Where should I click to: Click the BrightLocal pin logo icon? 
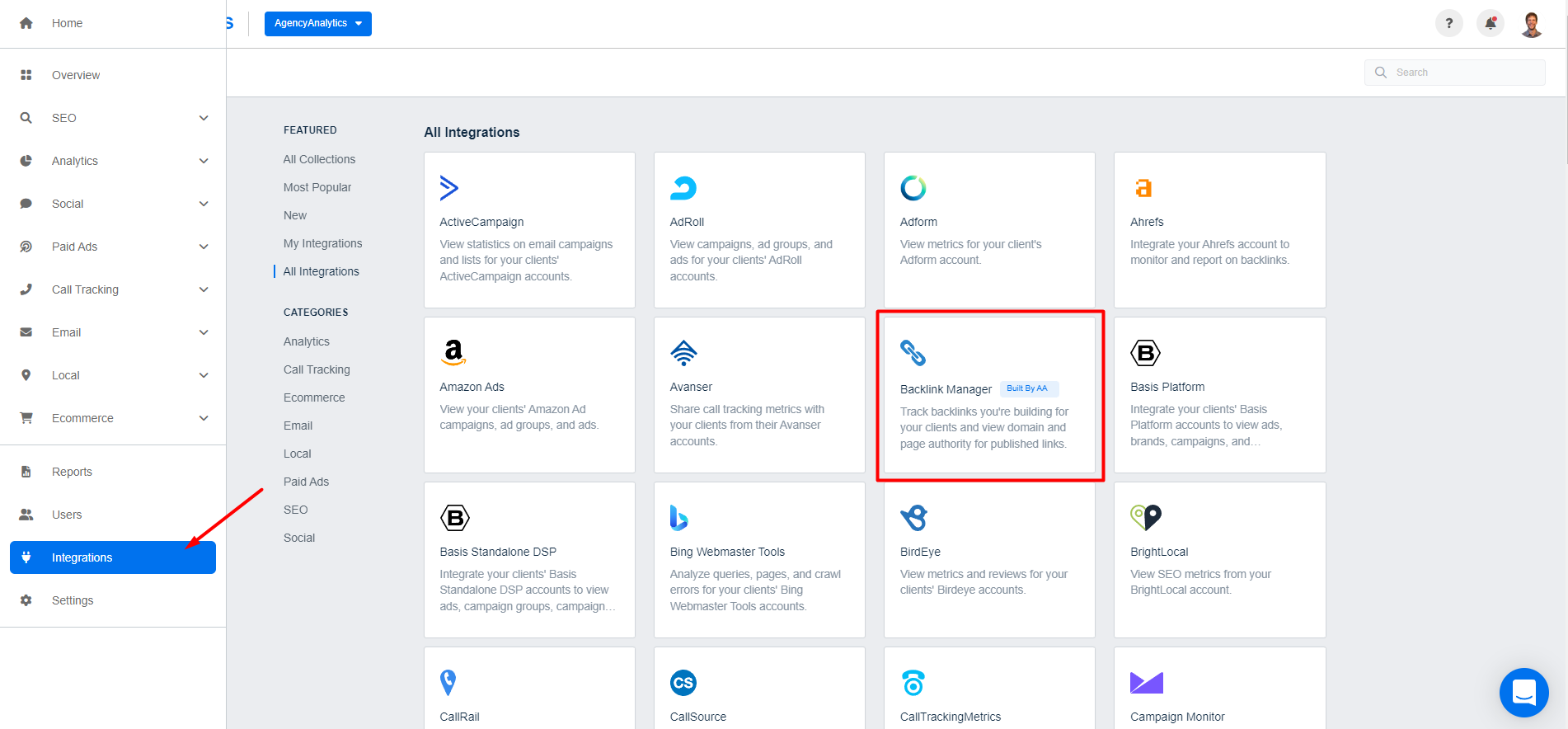[1146, 518]
